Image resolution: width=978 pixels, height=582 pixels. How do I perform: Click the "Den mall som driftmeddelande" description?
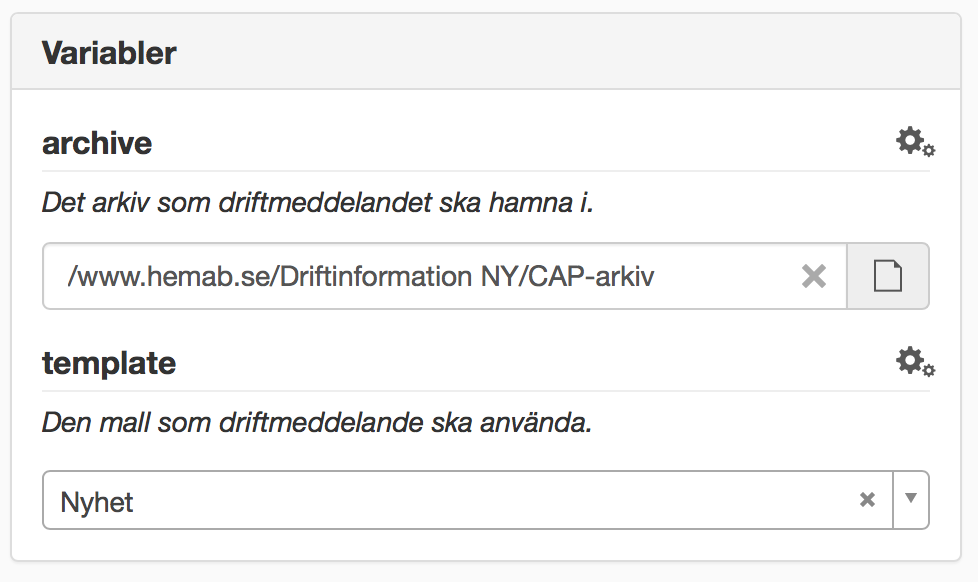[x=317, y=423]
